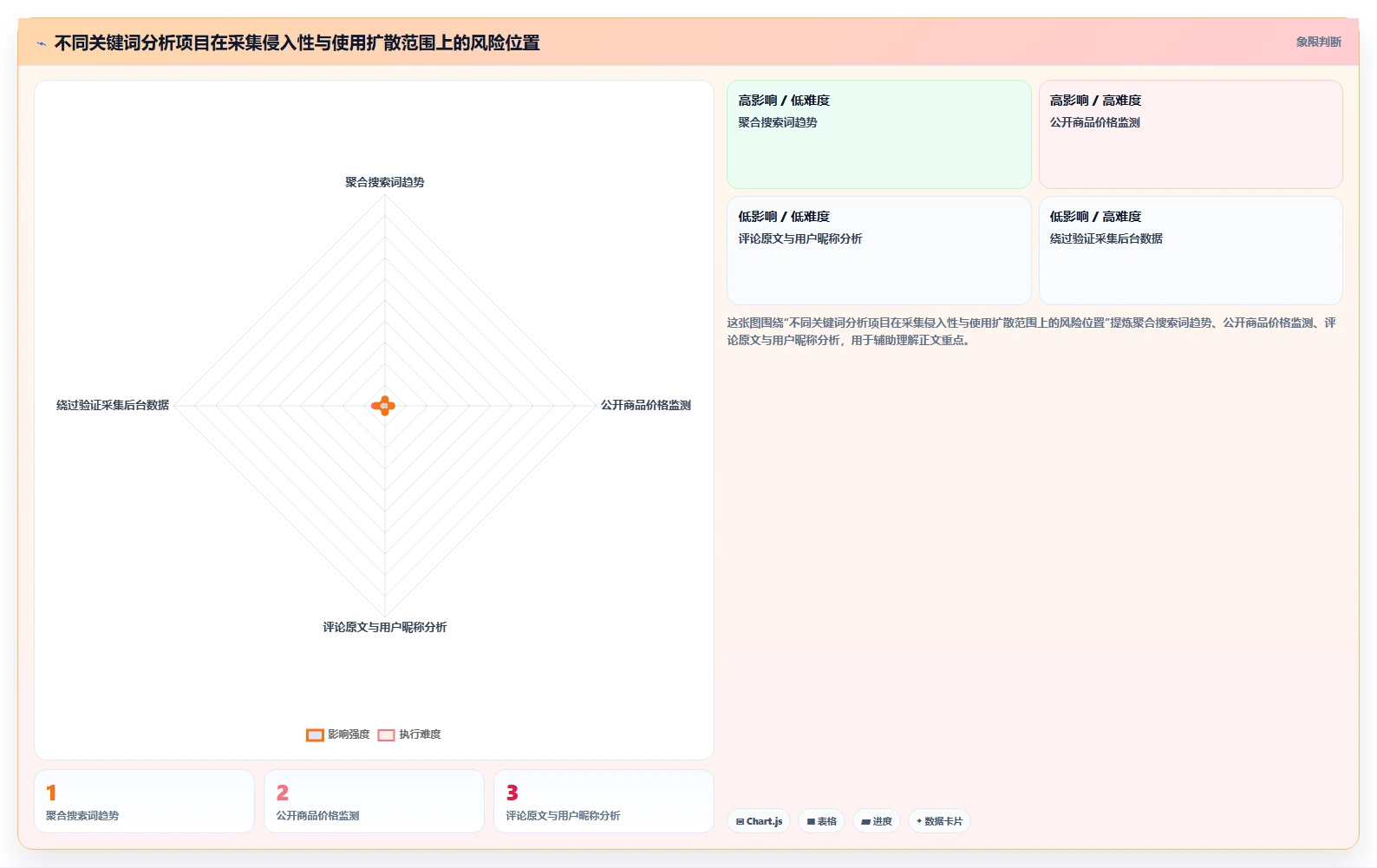Image resolution: width=1377 pixels, height=868 pixels.
Task: Open ranking card 3 评论原文与用户昵称分析
Action: click(x=604, y=801)
